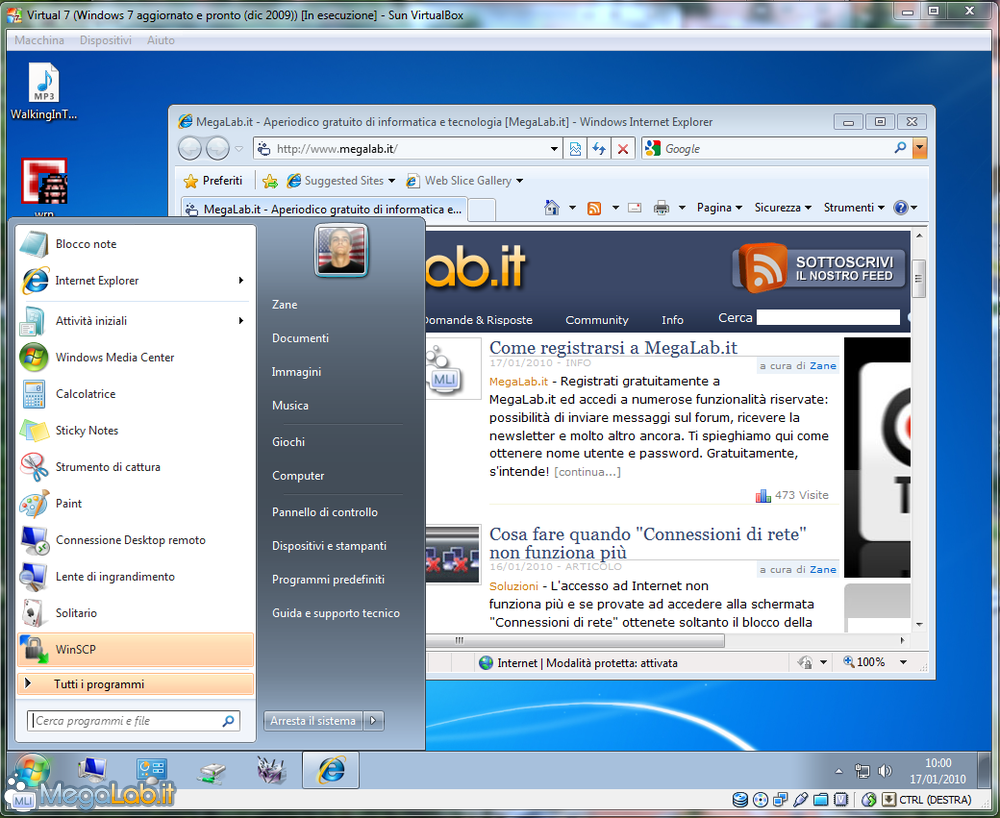
Task: Click the Google search magnifier icon
Action: [x=901, y=149]
